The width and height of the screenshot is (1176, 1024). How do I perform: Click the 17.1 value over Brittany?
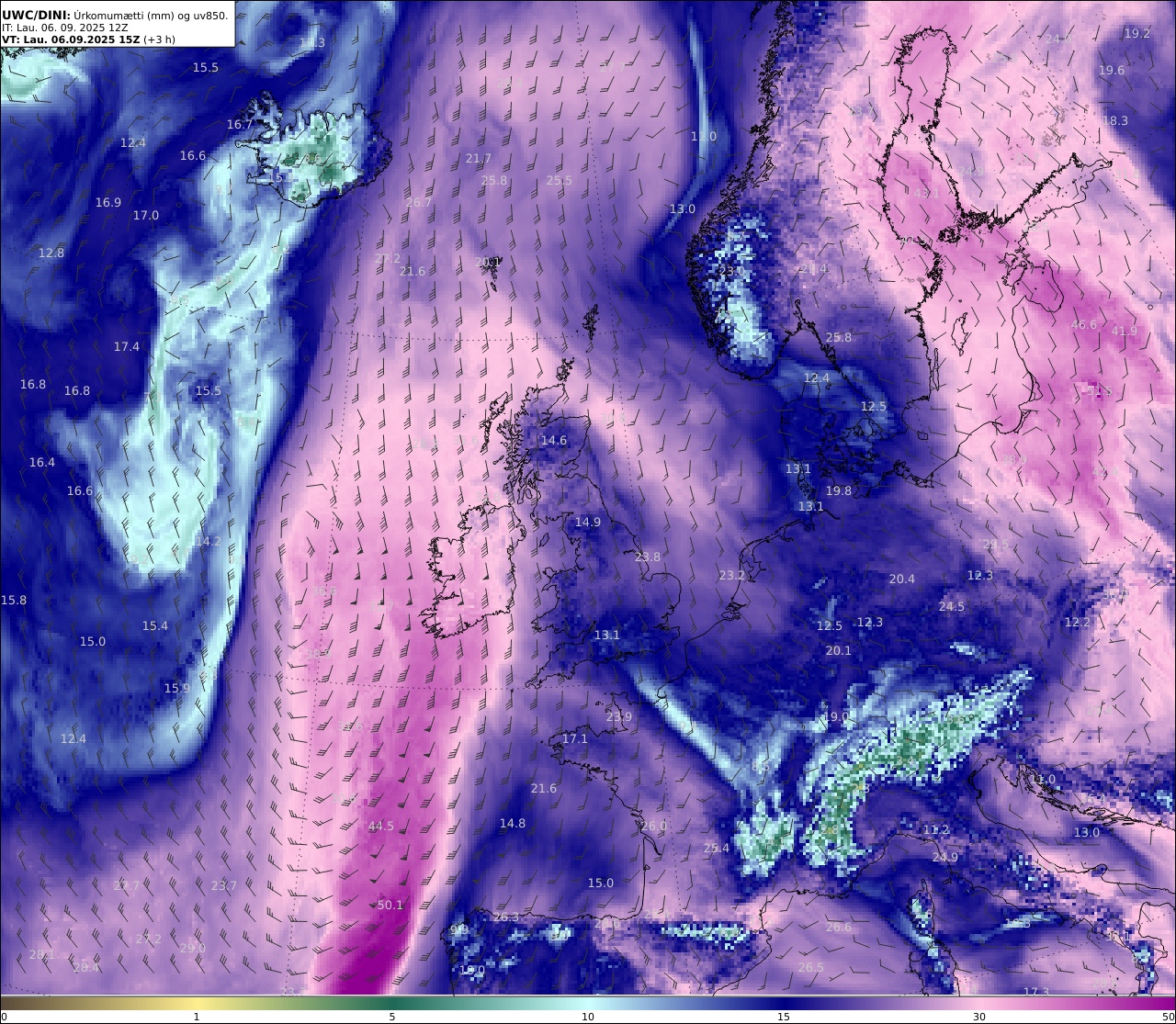pyautogui.click(x=575, y=738)
